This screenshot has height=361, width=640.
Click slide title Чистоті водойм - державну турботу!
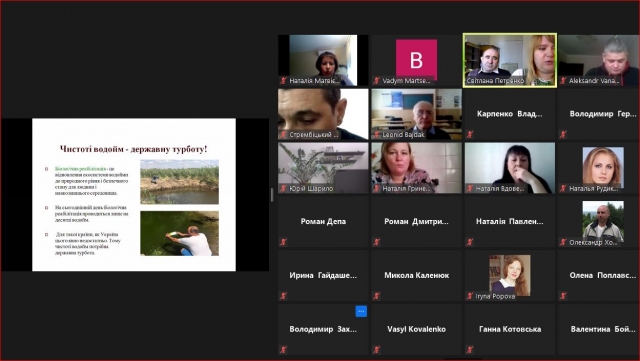[x=133, y=149]
